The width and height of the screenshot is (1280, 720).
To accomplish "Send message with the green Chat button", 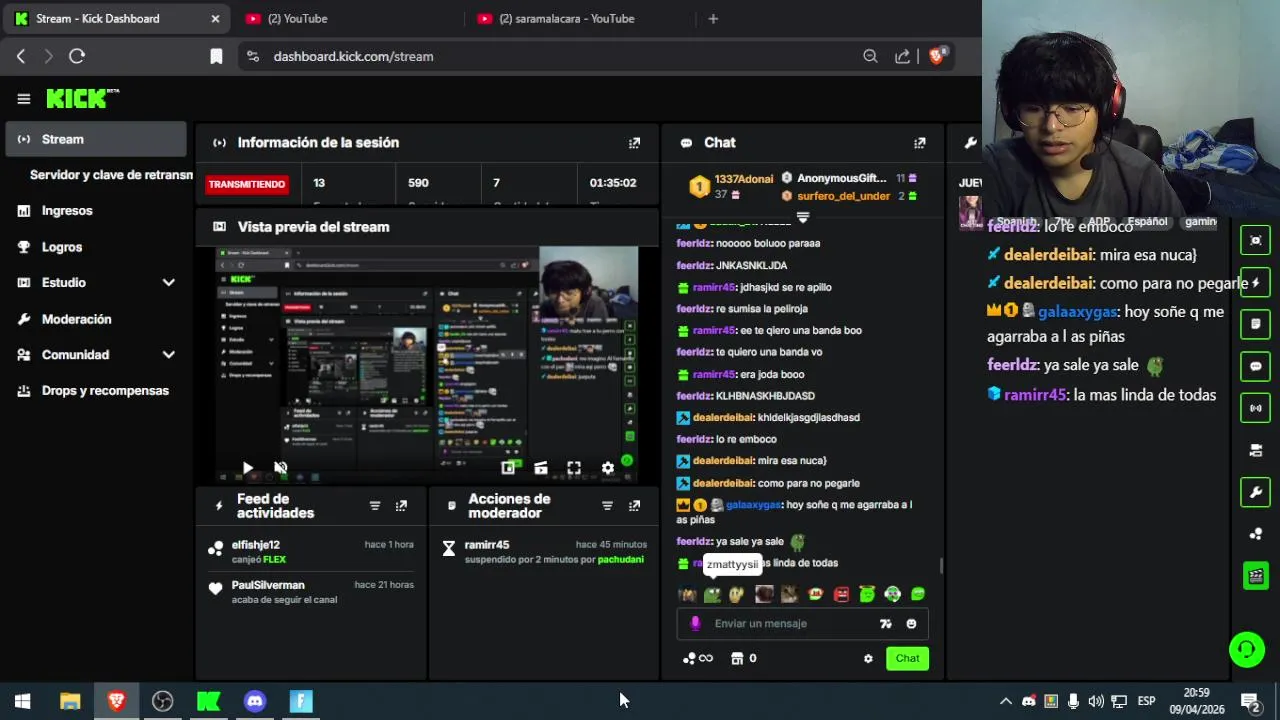I will (907, 658).
